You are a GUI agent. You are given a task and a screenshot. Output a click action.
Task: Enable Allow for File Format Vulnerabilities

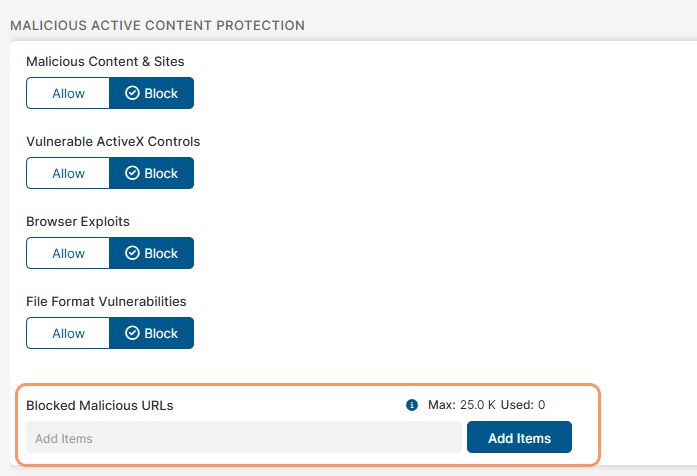pyautogui.click(x=68, y=333)
